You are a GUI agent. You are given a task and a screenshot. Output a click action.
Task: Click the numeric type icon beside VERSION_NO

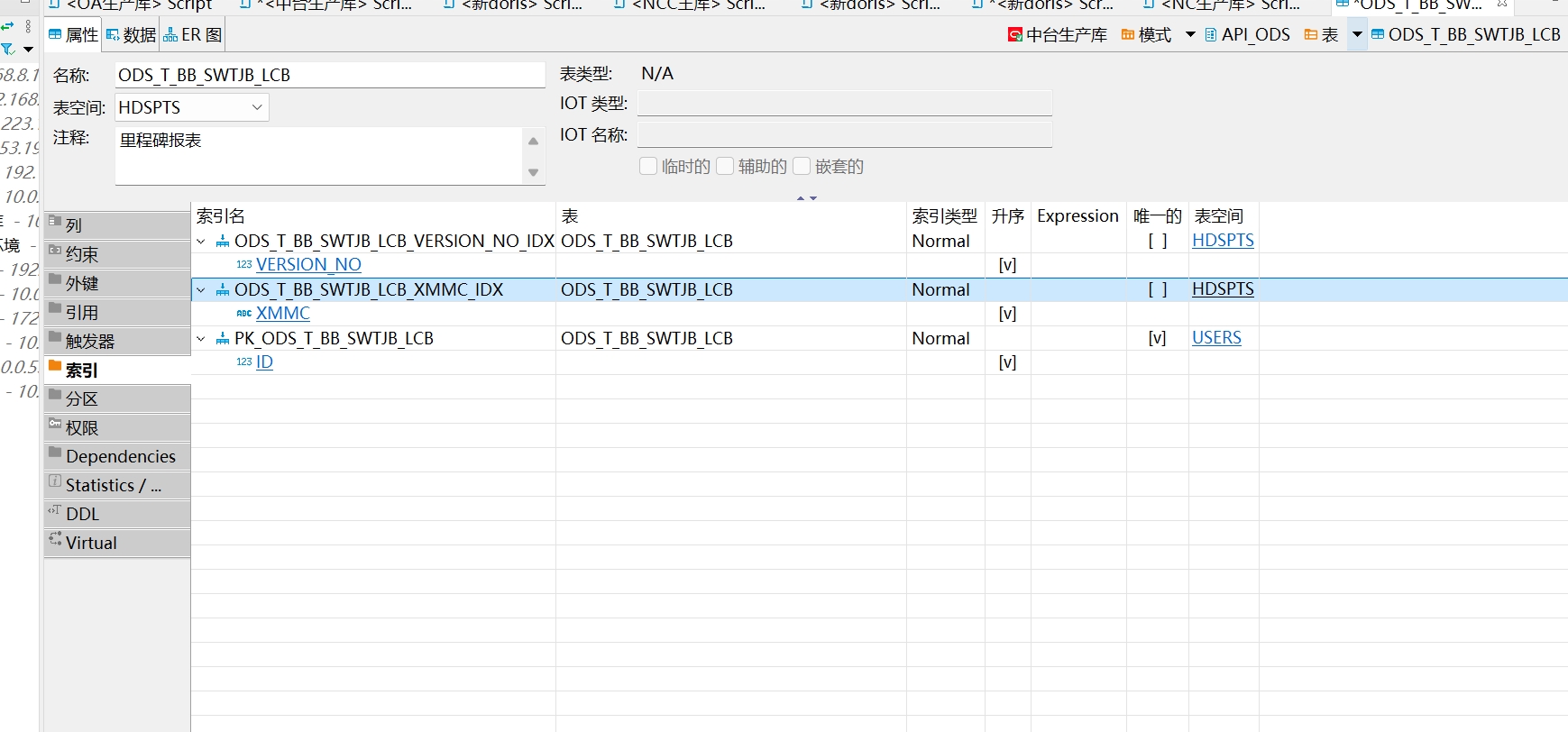[243, 265]
